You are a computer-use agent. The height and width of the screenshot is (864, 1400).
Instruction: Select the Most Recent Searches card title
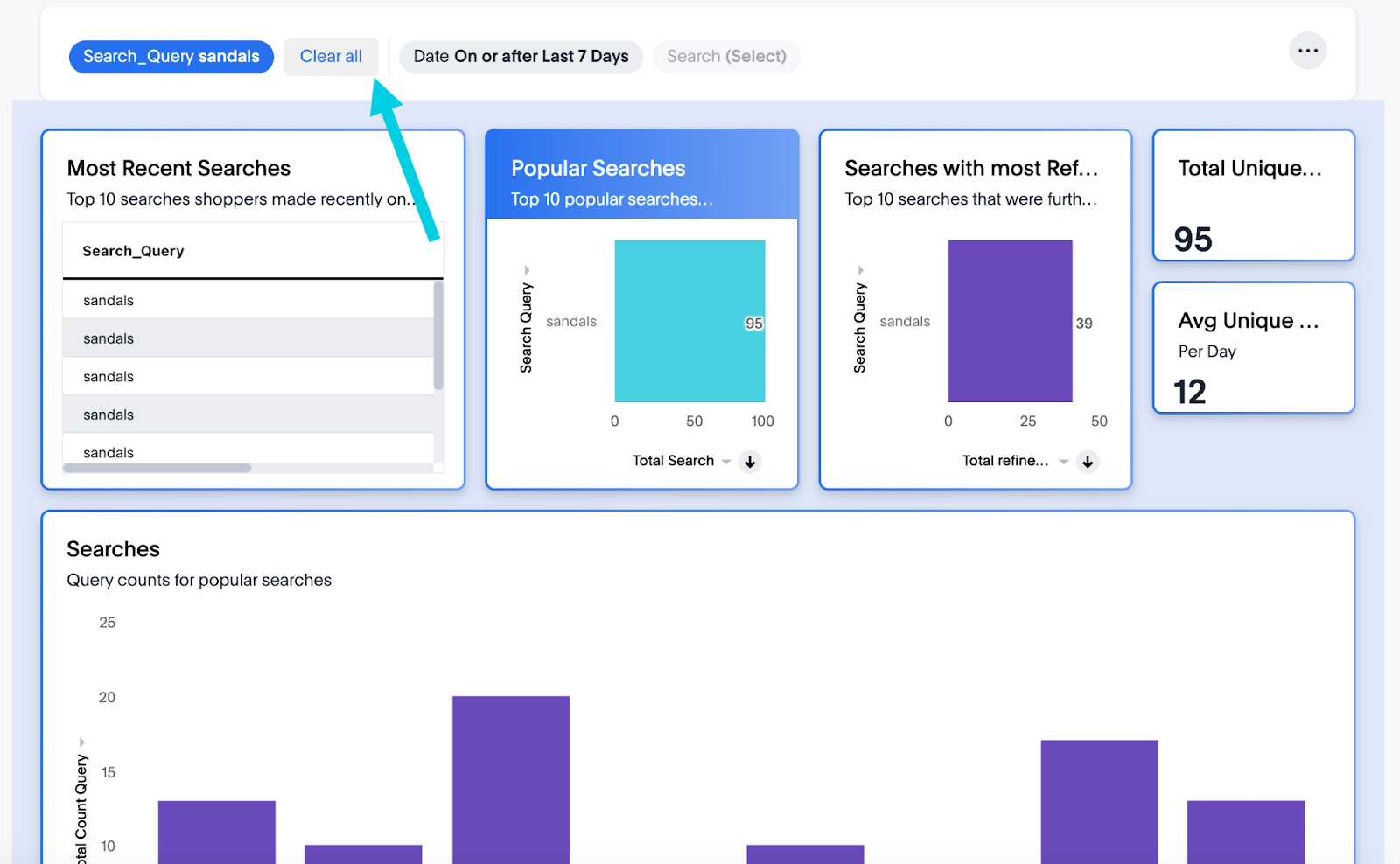(178, 168)
